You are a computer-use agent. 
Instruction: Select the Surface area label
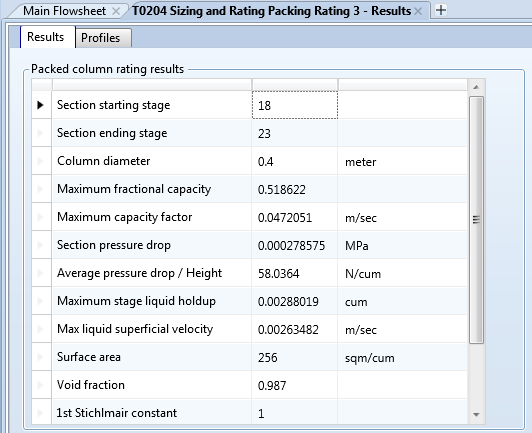pyautogui.click(x=89, y=357)
